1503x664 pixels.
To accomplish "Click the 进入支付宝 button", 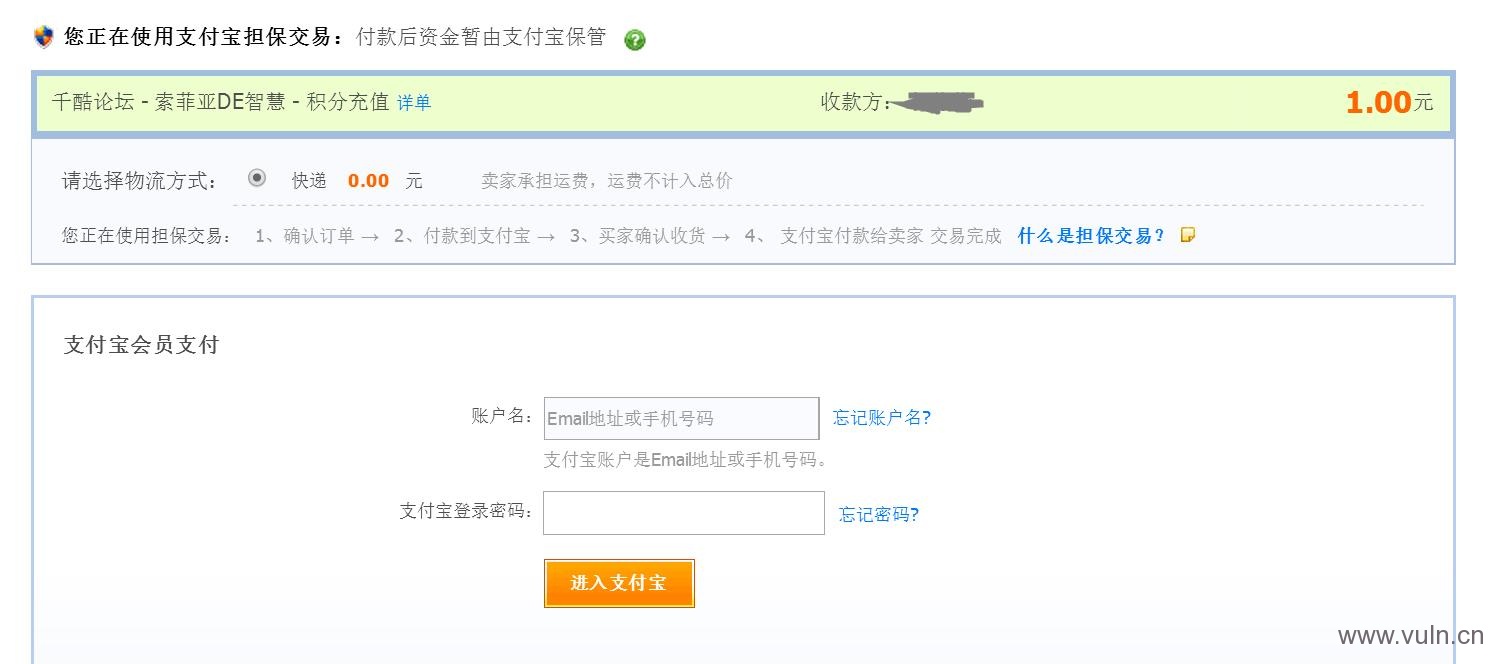I will (x=619, y=583).
